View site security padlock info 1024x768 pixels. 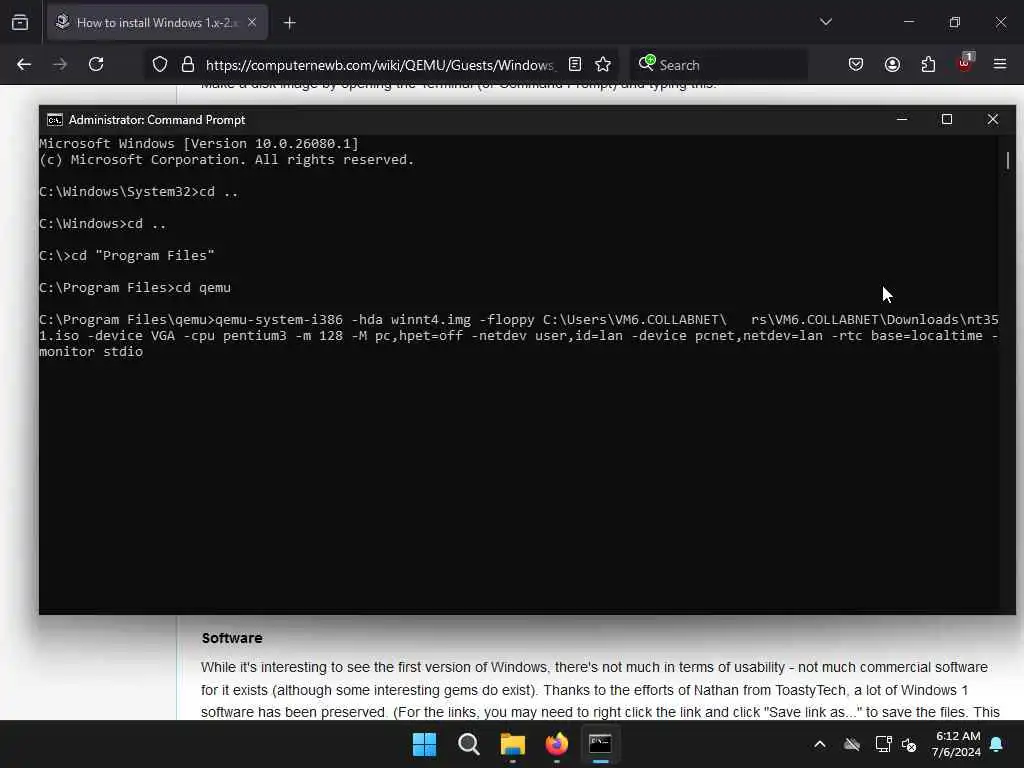pos(187,65)
